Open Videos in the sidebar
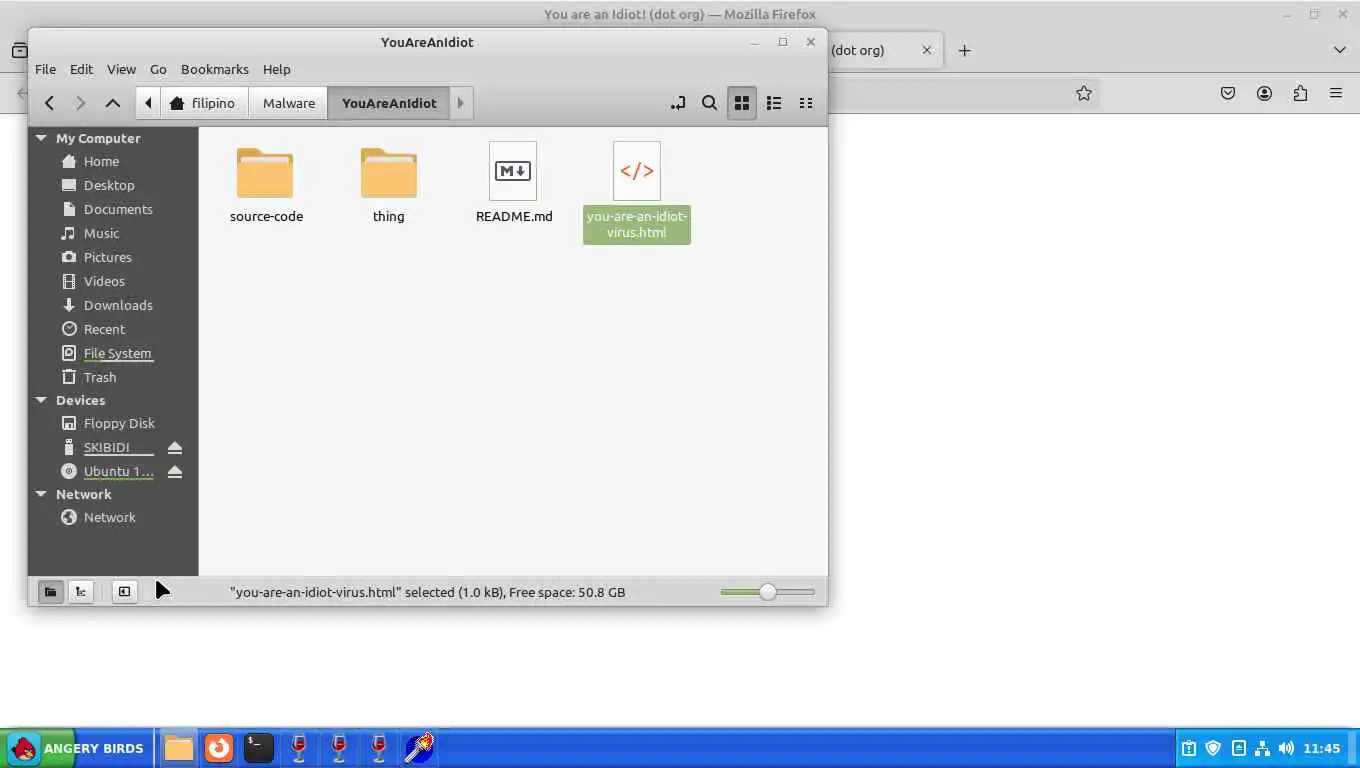Image resolution: width=1360 pixels, height=768 pixels. 104,281
